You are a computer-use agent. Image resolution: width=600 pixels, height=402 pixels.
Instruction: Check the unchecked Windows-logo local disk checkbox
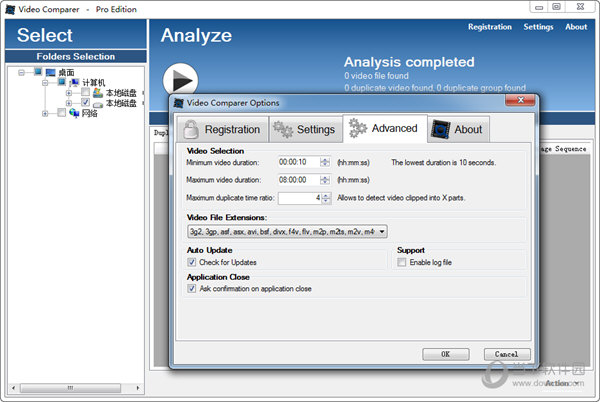coord(85,92)
